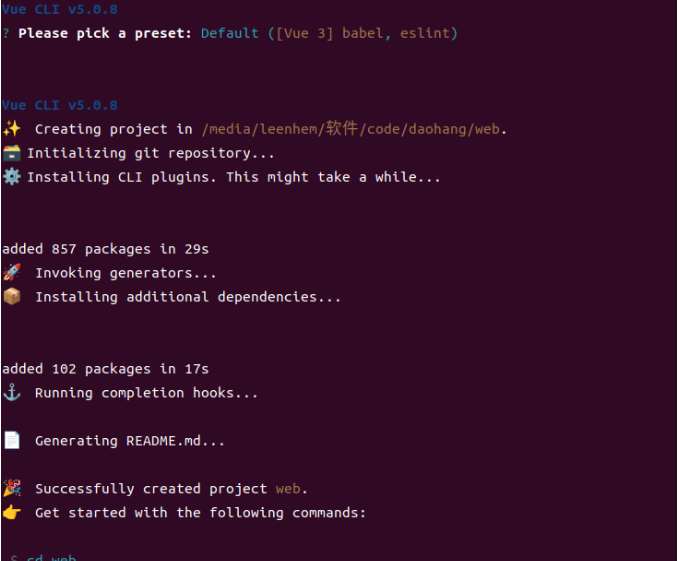Click the anchor emoji before Running completion hooks

12,392
